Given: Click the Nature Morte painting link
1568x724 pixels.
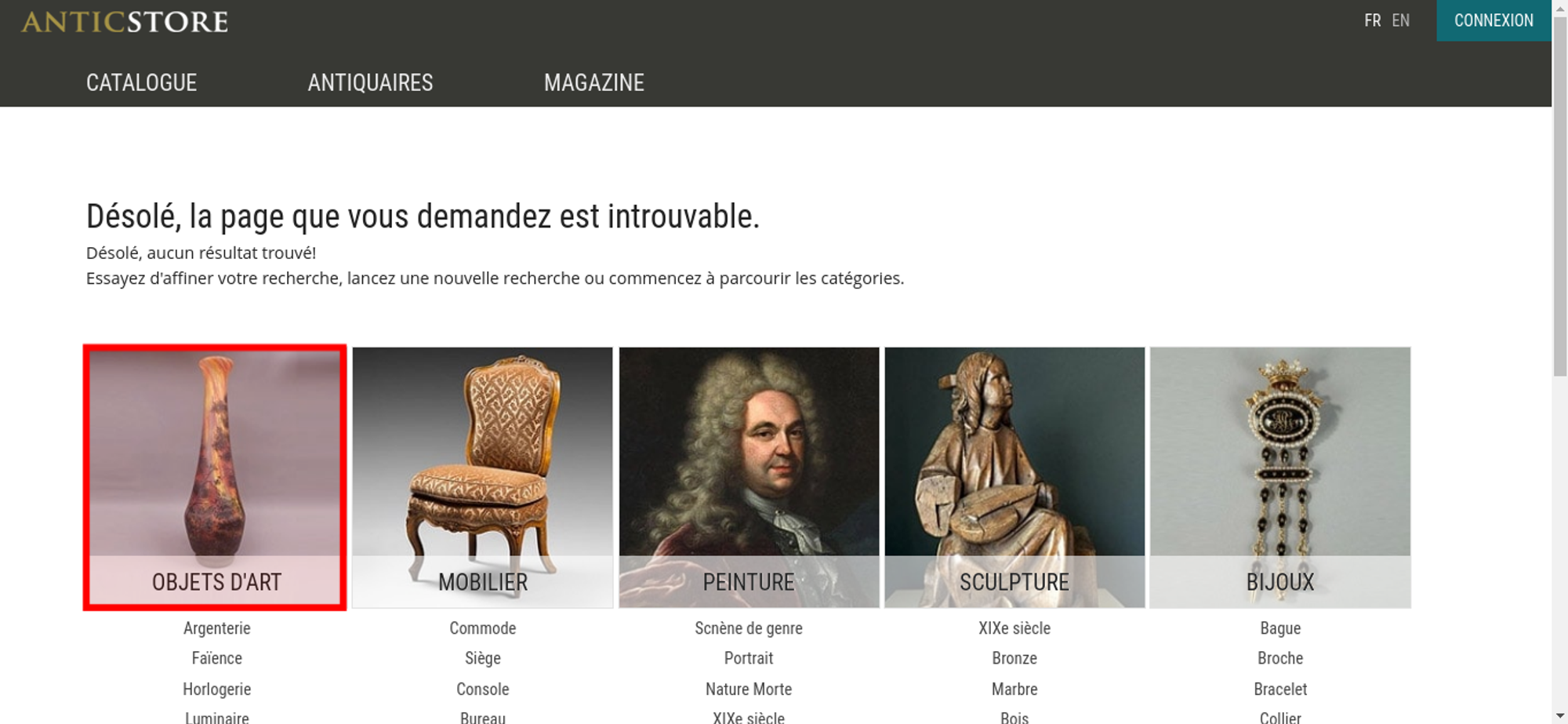Looking at the screenshot, I should (749, 689).
